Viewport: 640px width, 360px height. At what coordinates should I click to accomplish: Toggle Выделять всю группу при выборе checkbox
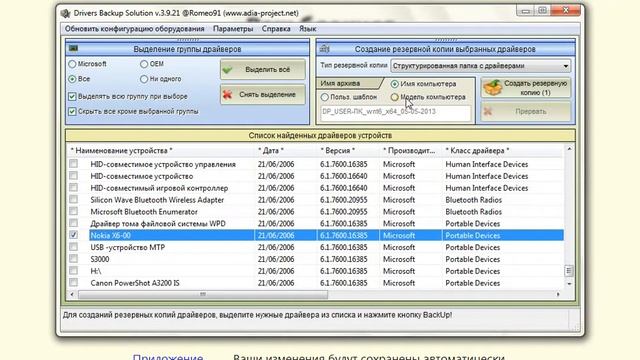[x=72, y=96]
